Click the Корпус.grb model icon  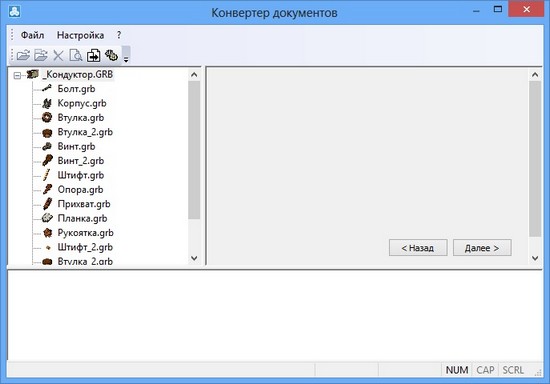(47, 103)
